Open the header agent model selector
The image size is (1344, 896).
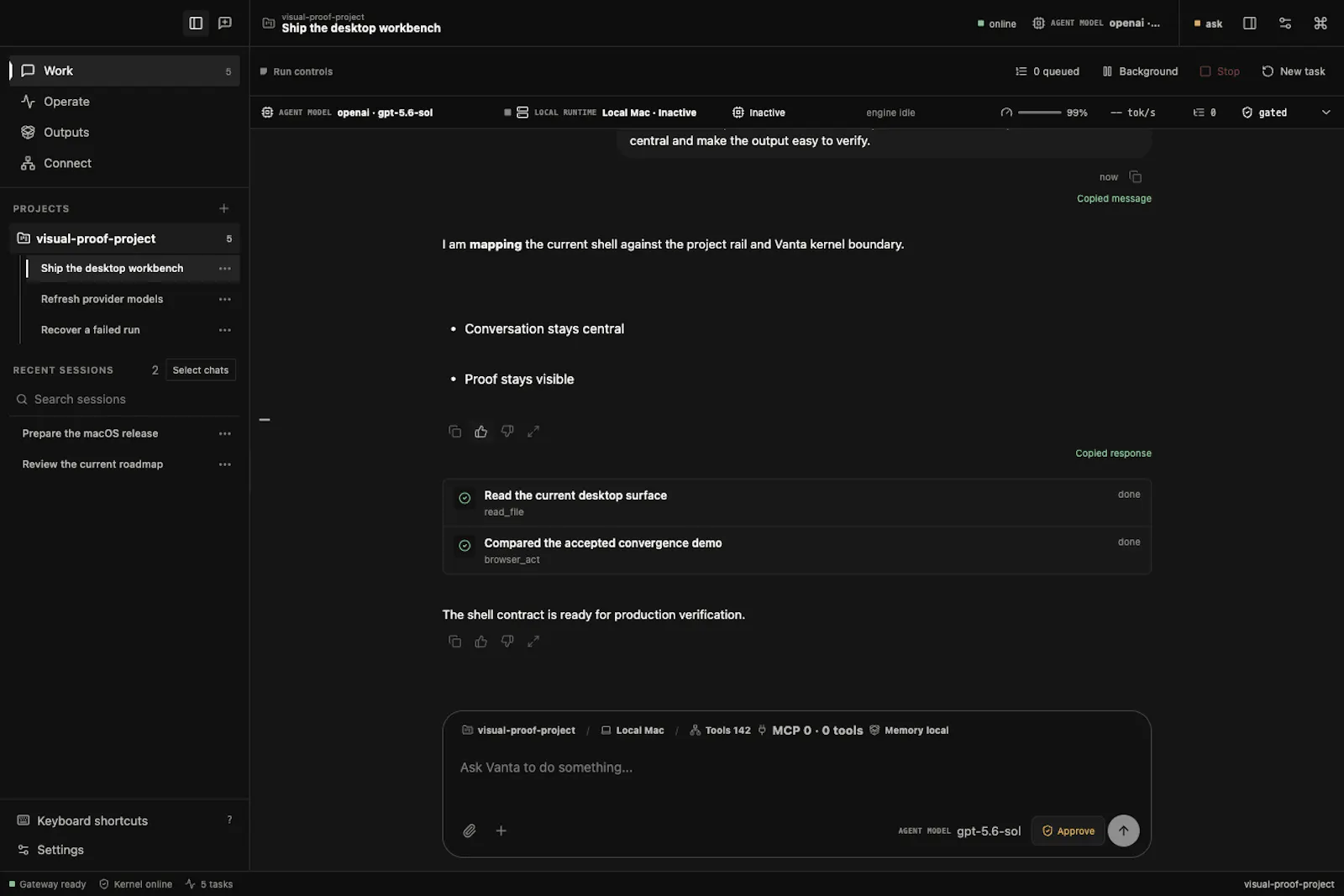point(1096,24)
